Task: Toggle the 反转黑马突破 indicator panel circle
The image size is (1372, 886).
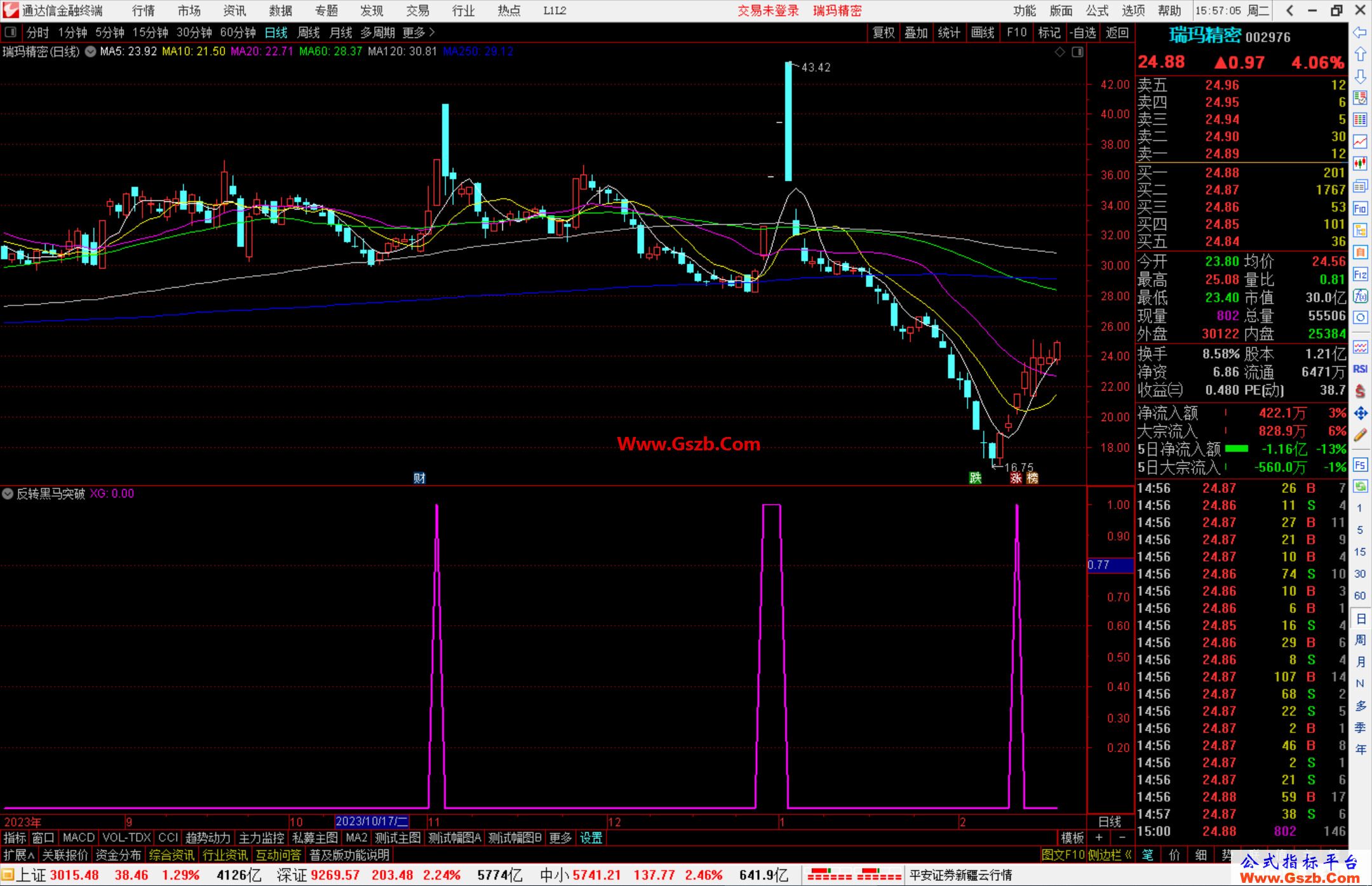Action: coord(8,493)
